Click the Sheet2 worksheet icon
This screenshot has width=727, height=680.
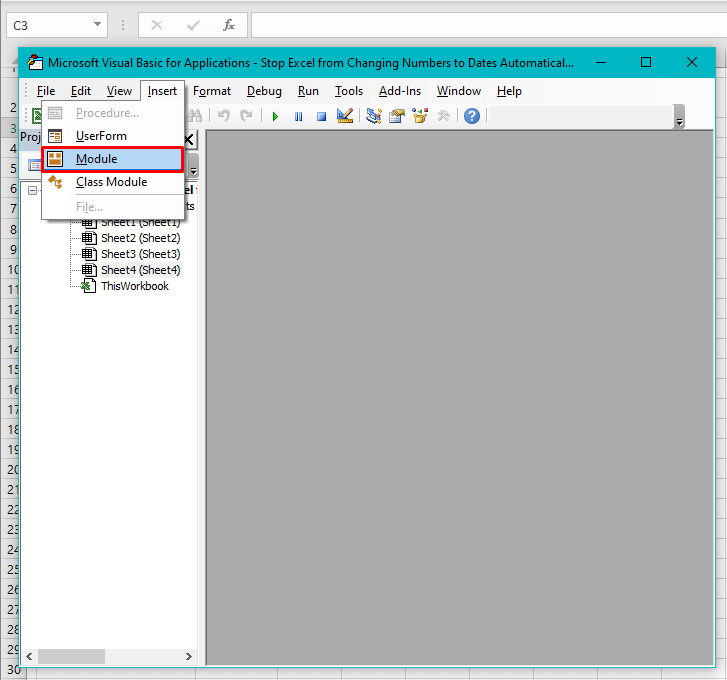(89, 238)
